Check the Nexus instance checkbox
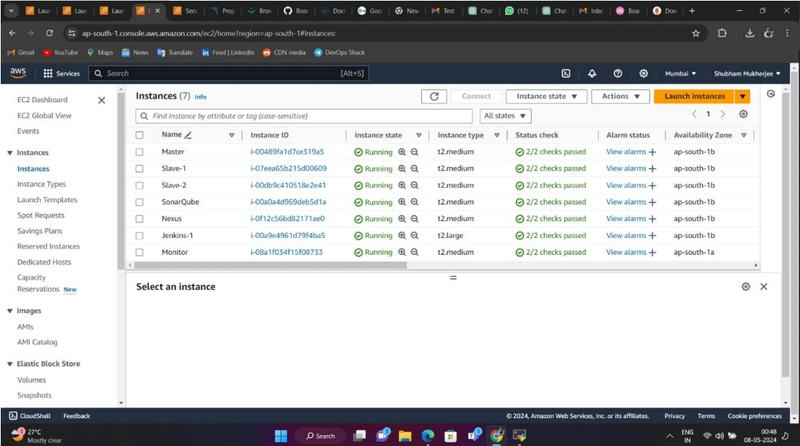800x446 pixels. [x=139, y=219]
